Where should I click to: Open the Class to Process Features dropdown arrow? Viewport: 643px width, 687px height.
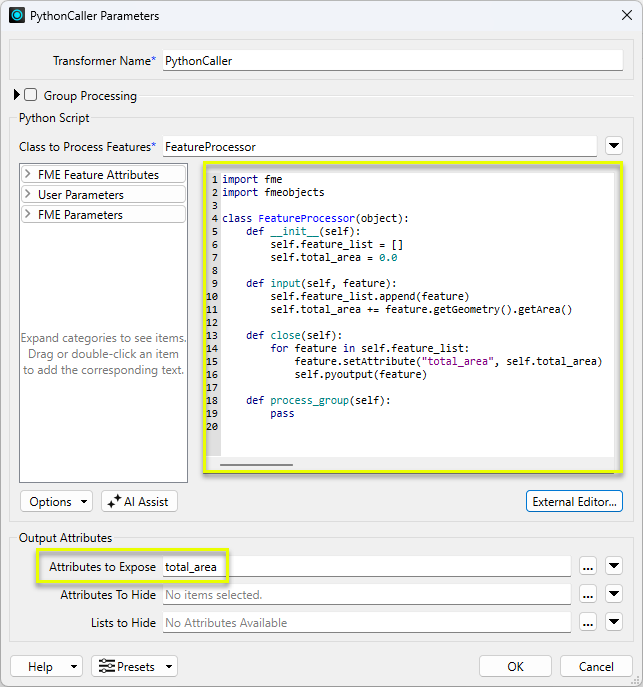614,147
